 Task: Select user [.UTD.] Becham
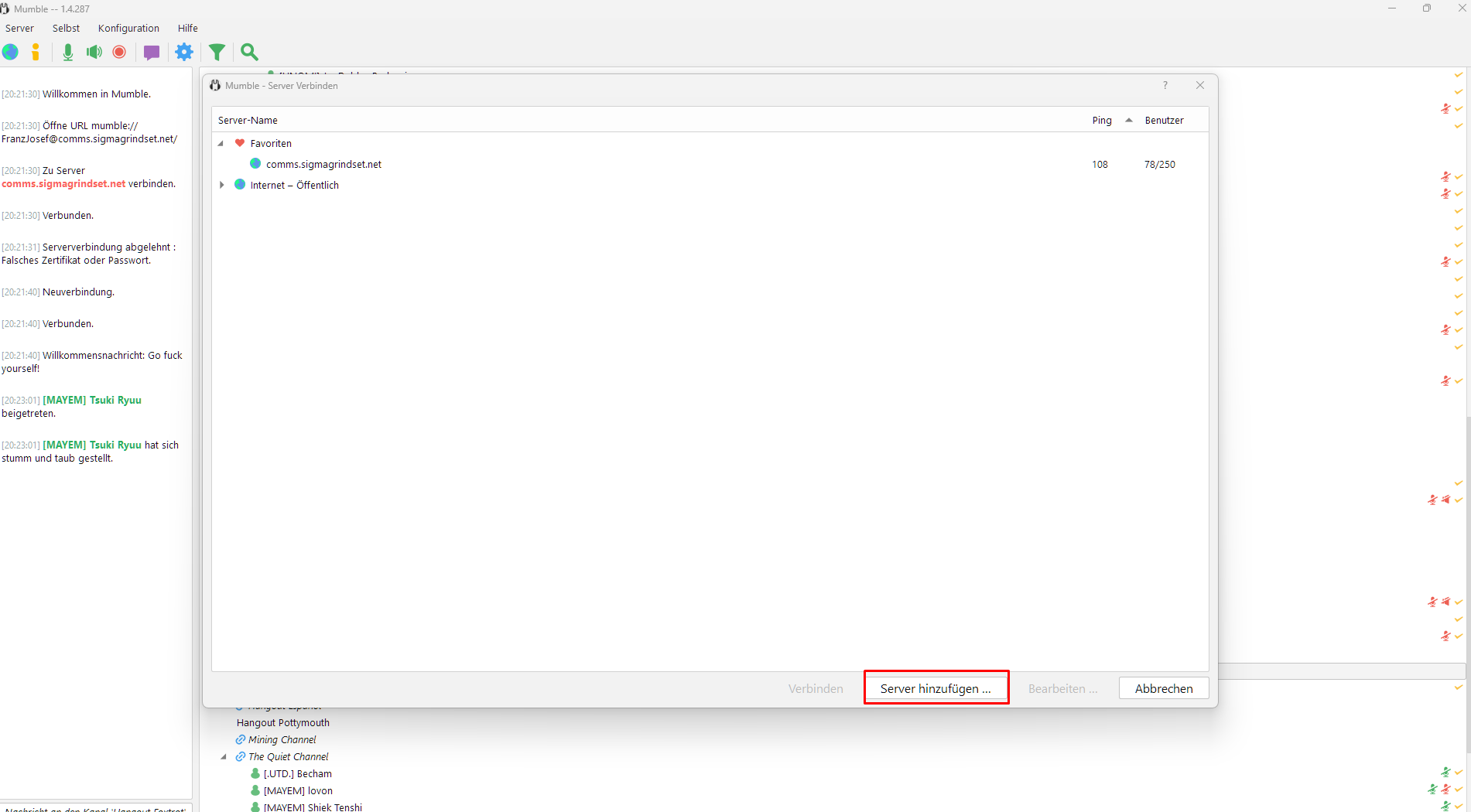298,773
